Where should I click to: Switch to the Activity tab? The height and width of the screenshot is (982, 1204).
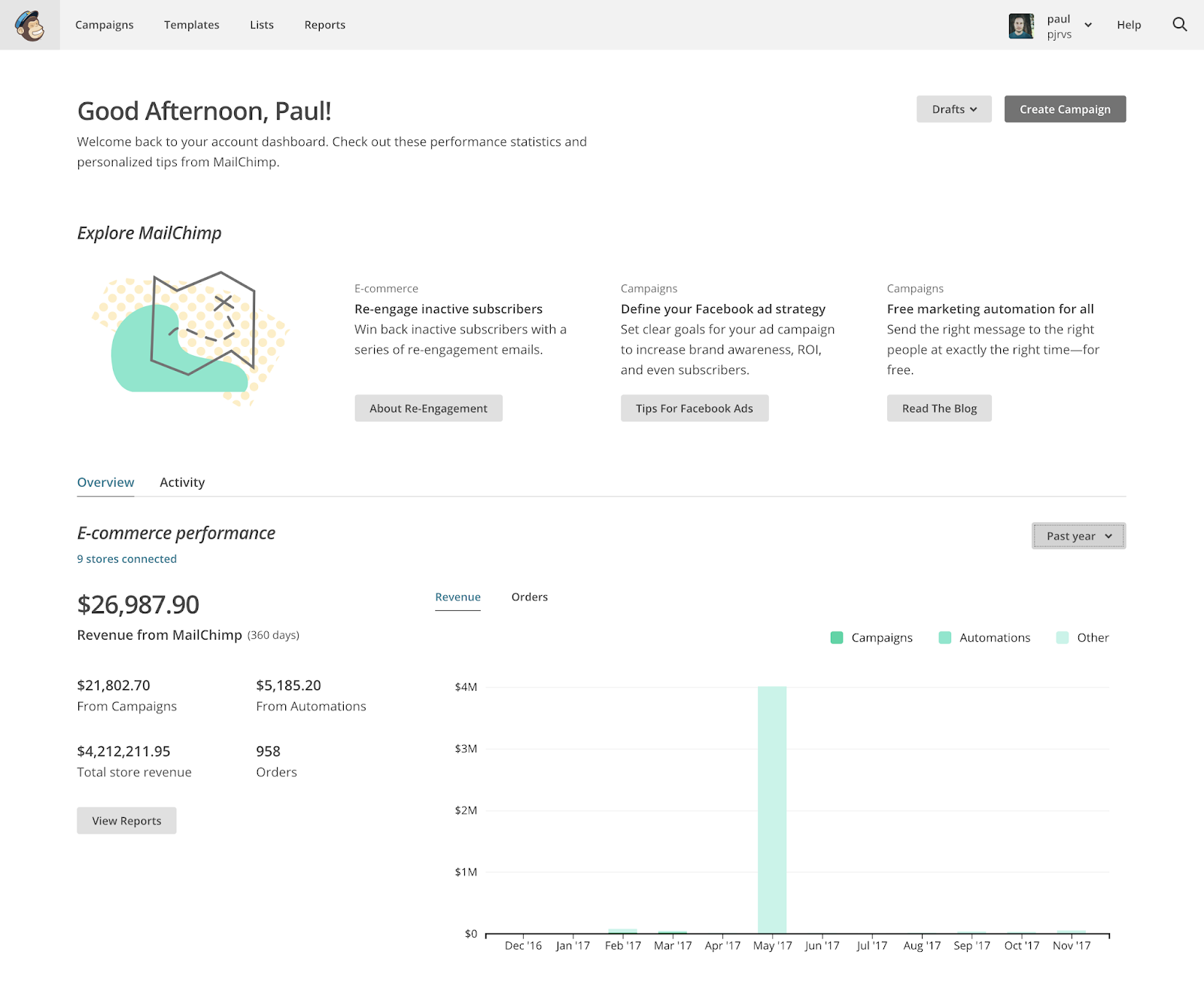[182, 482]
